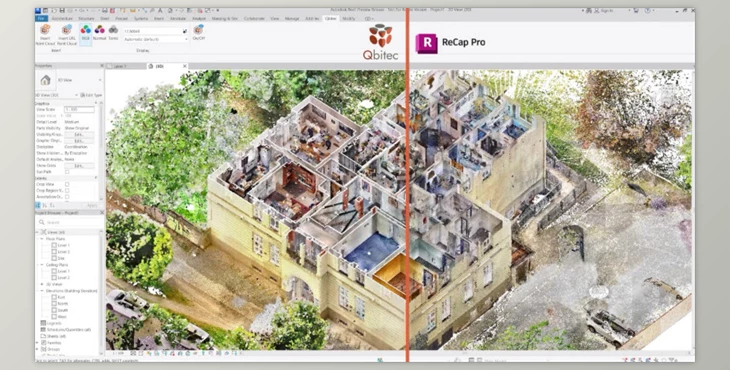730x370 pixels.
Task: Click Edit button for Visibility/Graphics
Action: tap(79, 134)
